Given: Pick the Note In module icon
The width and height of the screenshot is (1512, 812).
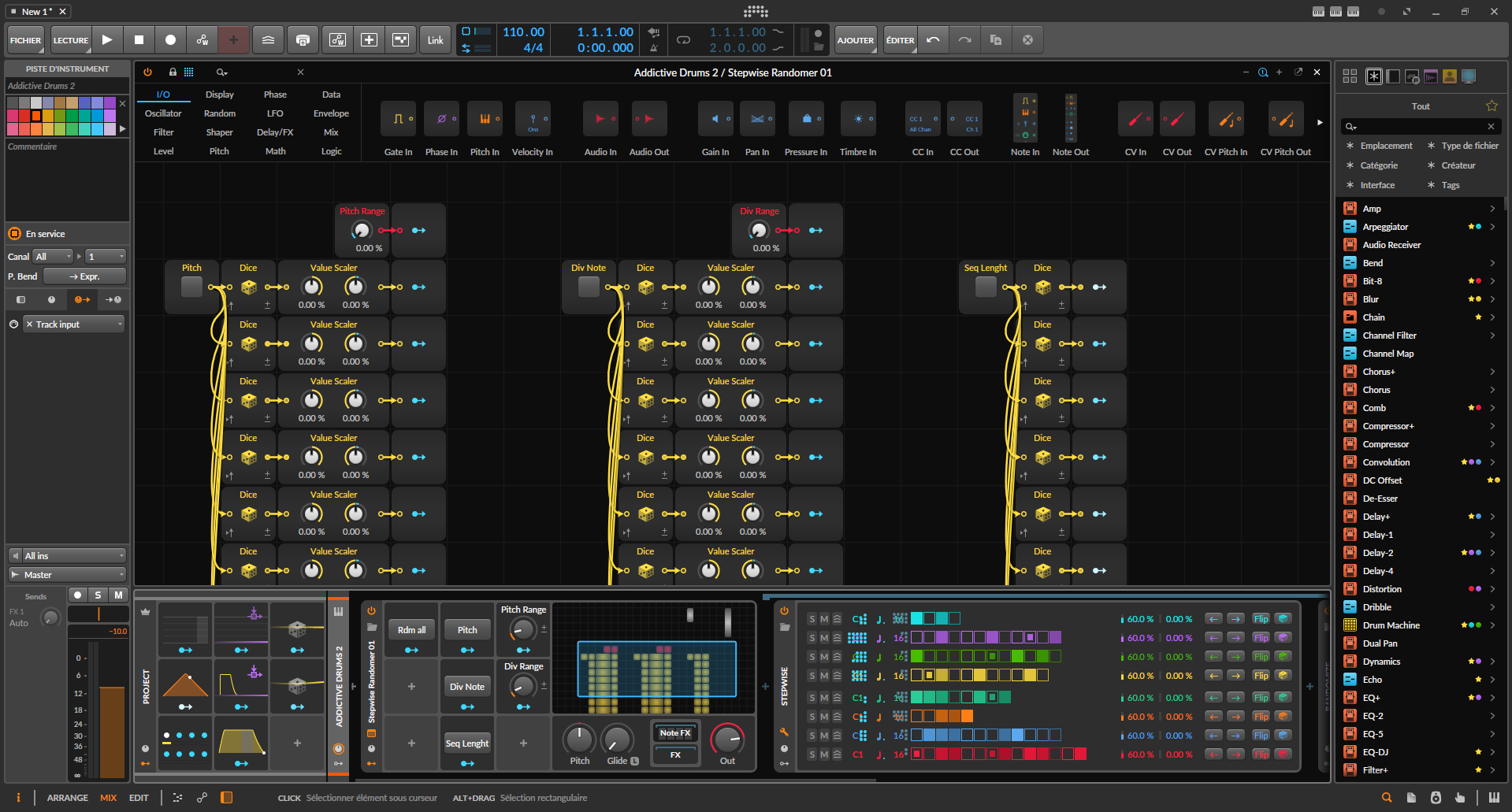Looking at the screenshot, I should pos(1024,119).
